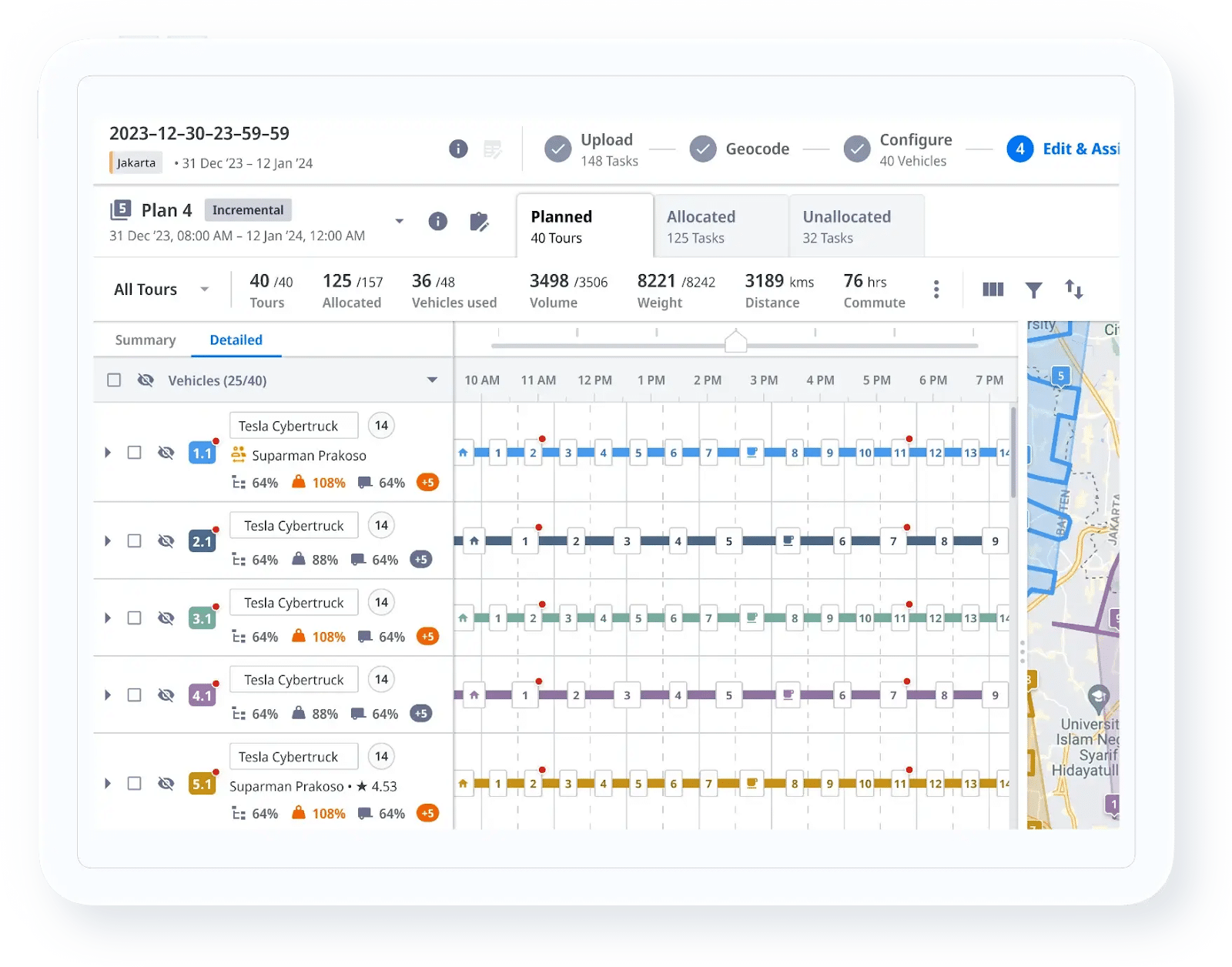1232x967 pixels.
Task: Check the select-all Vehicles checkbox
Action: coord(114,380)
